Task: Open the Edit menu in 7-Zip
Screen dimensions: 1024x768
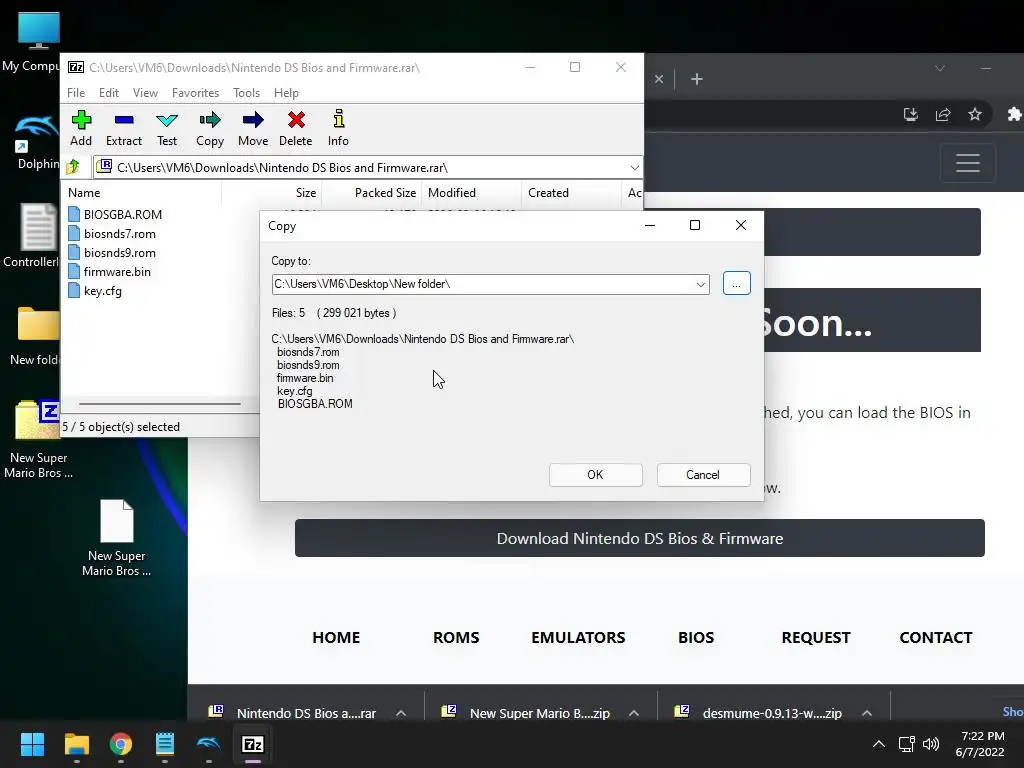Action: (108, 93)
